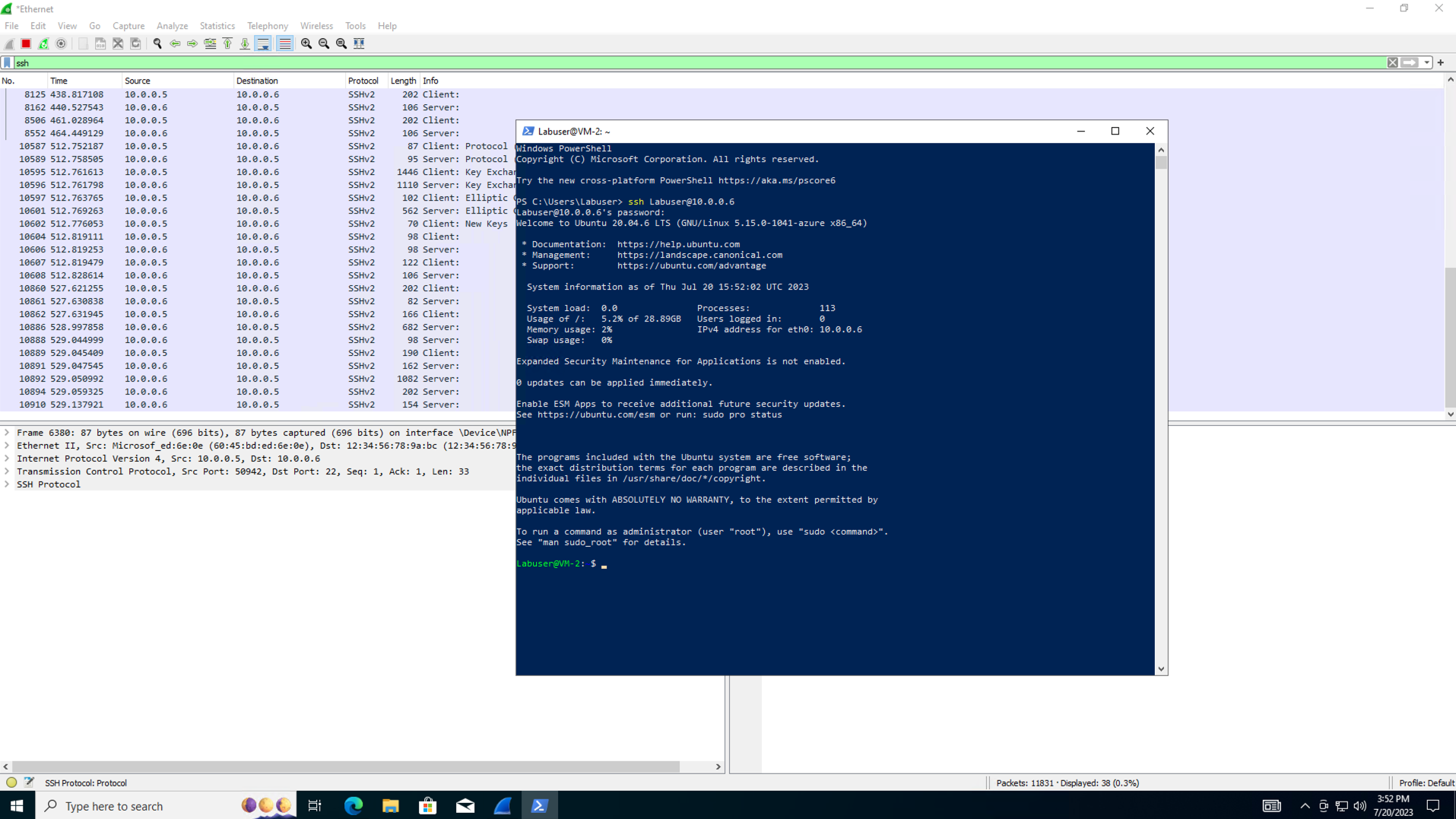Zoom out on the packet list text
1456x819 pixels.
pos(322,43)
